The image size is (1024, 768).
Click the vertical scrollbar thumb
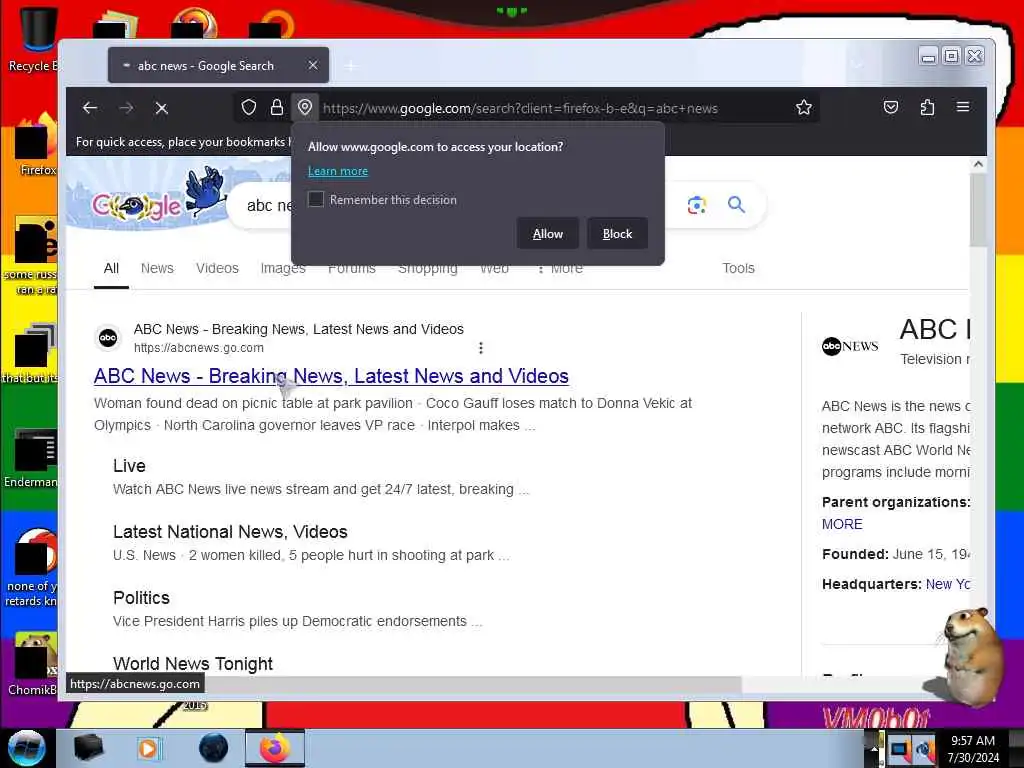pos(978,210)
